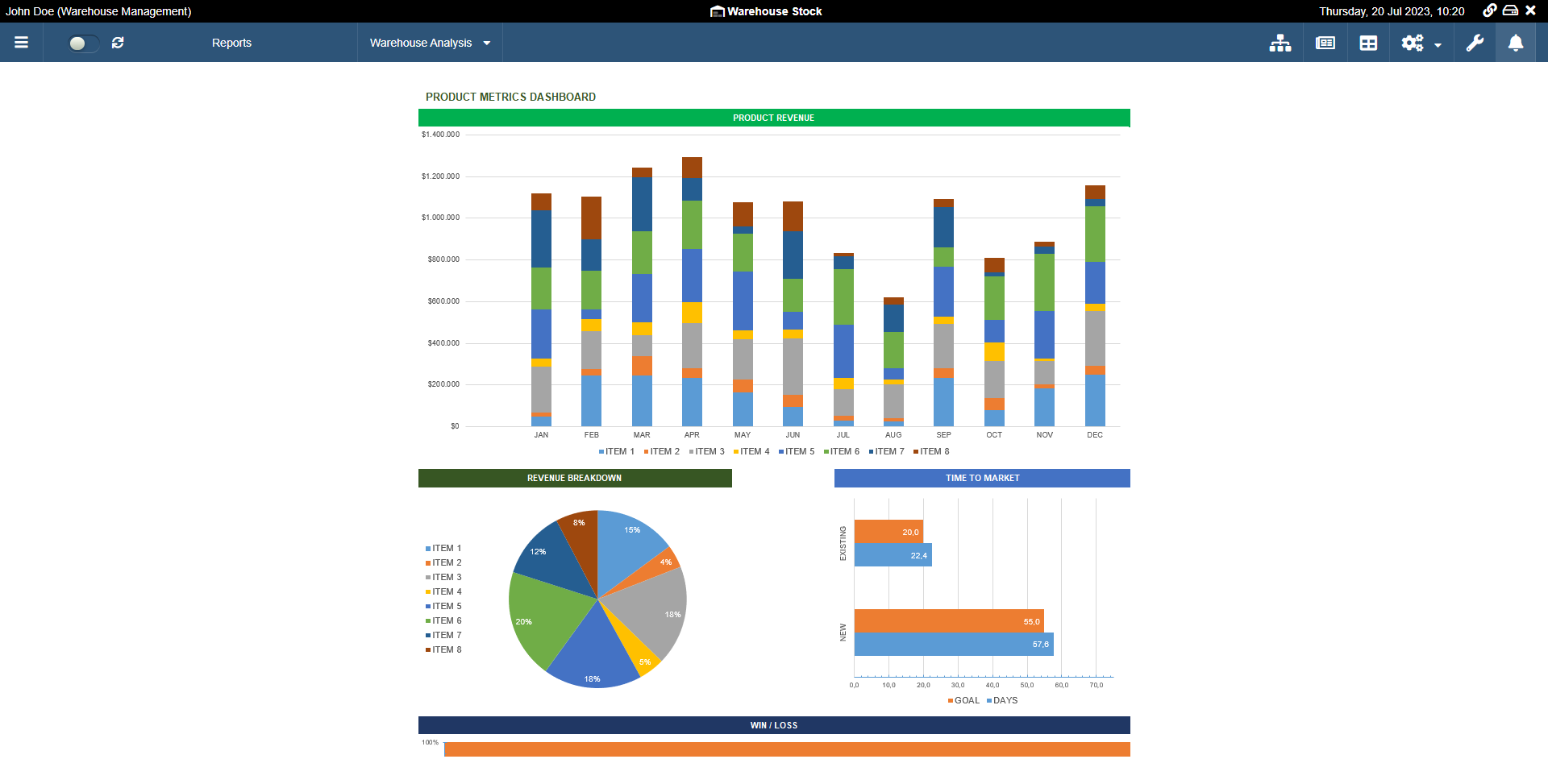This screenshot has height=784, width=1548.
Task: Click the TIME TO MARKET header bar
Action: [x=981, y=478]
